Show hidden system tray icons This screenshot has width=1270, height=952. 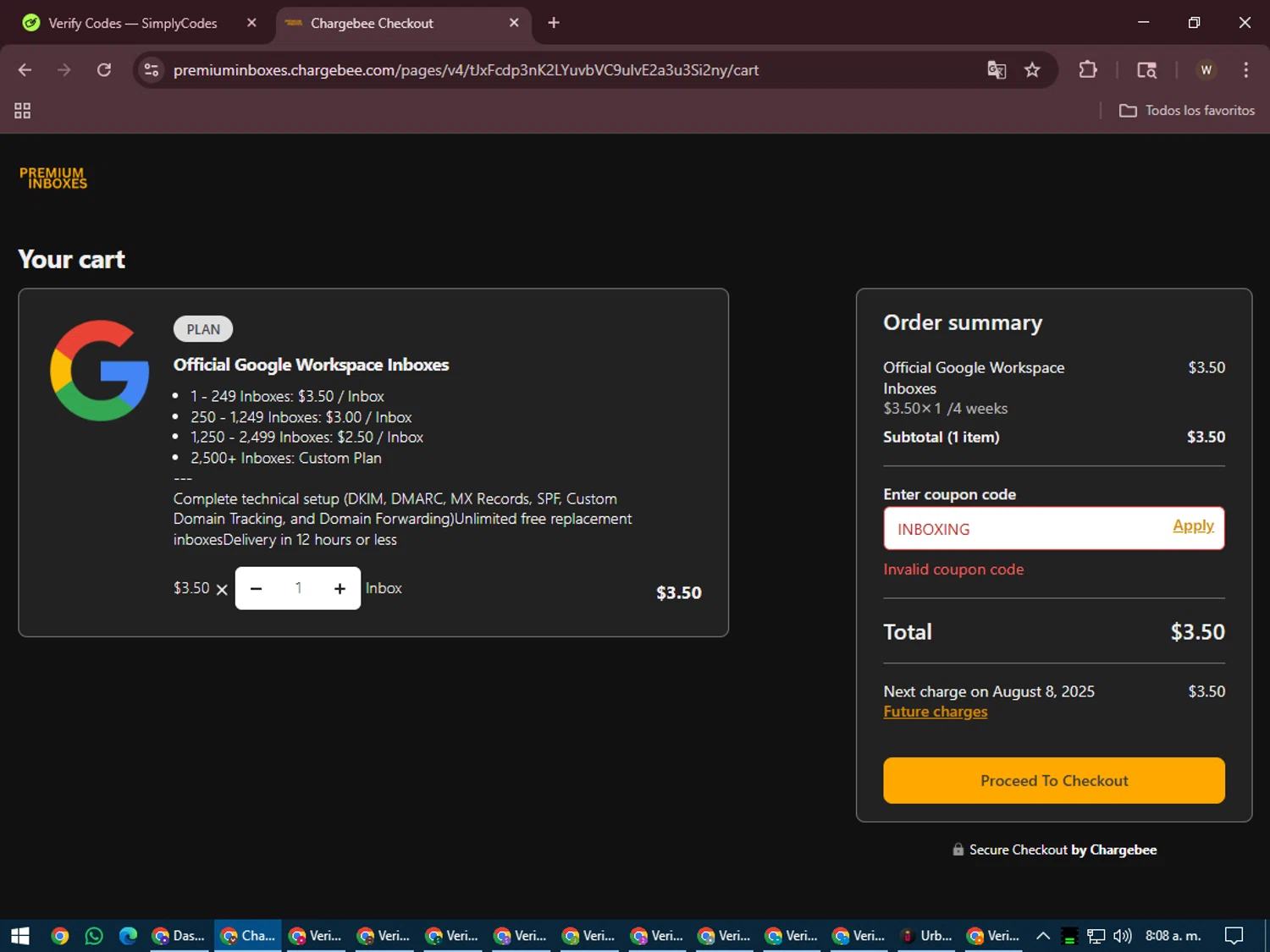(1043, 935)
